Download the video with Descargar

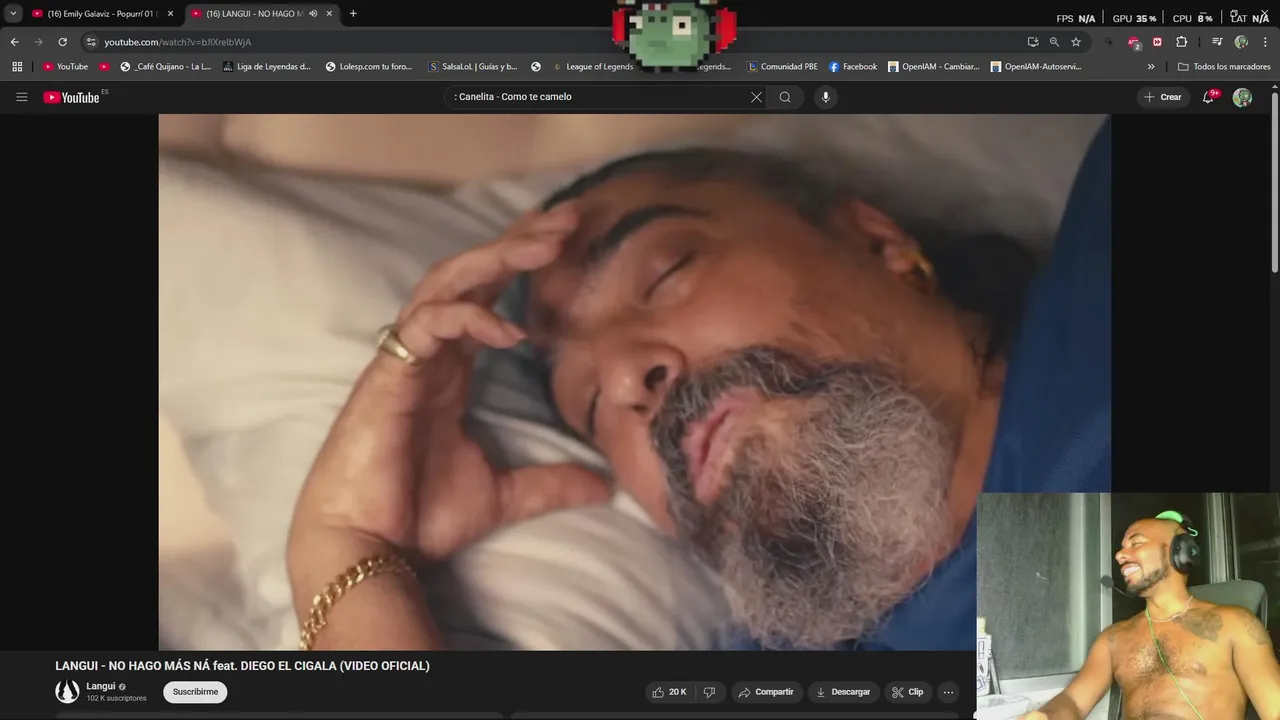click(x=843, y=692)
